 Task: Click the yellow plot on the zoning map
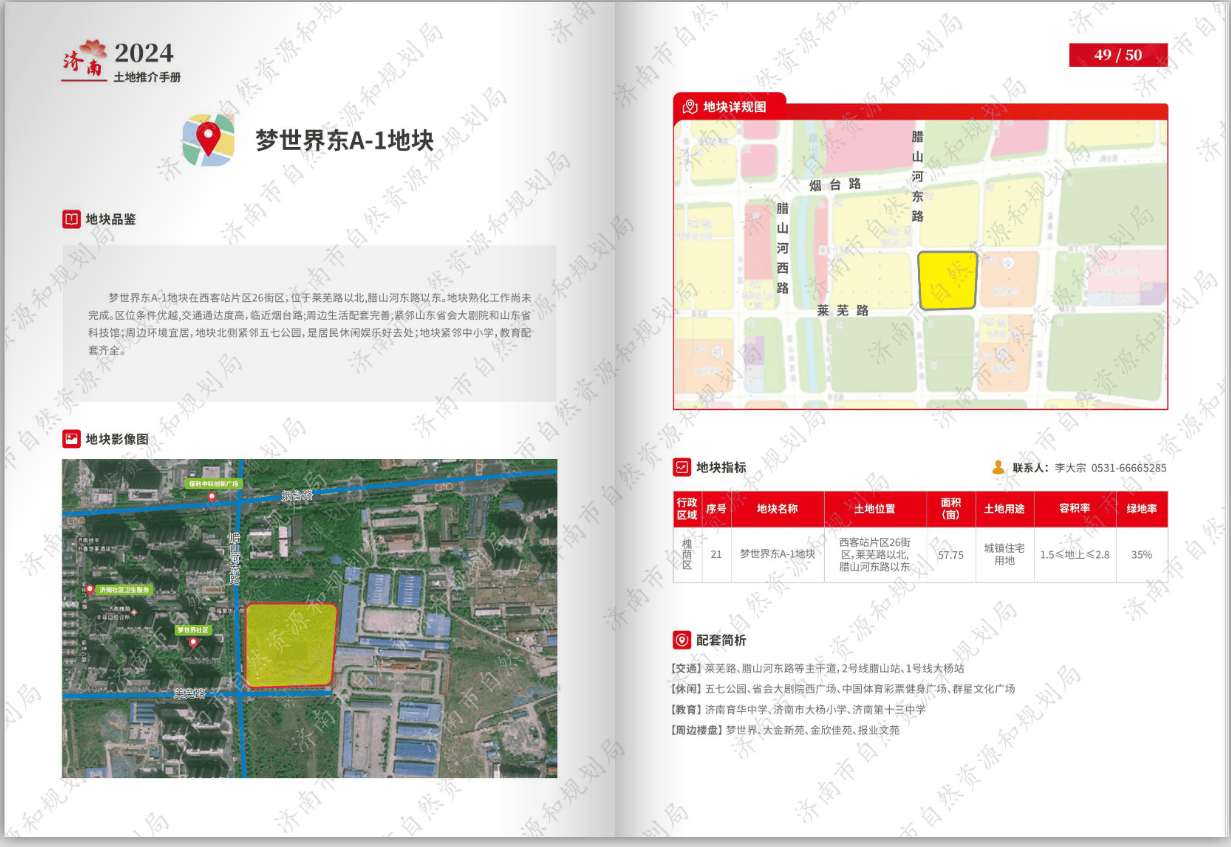947,280
